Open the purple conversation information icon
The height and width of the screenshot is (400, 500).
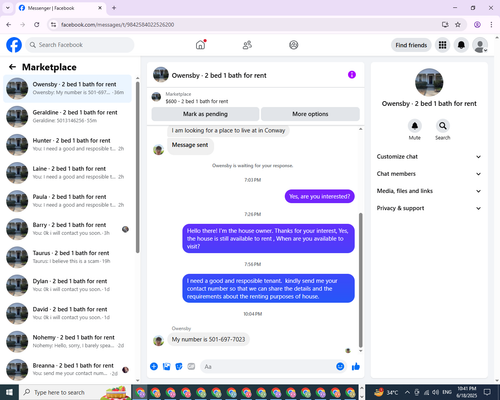[x=352, y=75]
